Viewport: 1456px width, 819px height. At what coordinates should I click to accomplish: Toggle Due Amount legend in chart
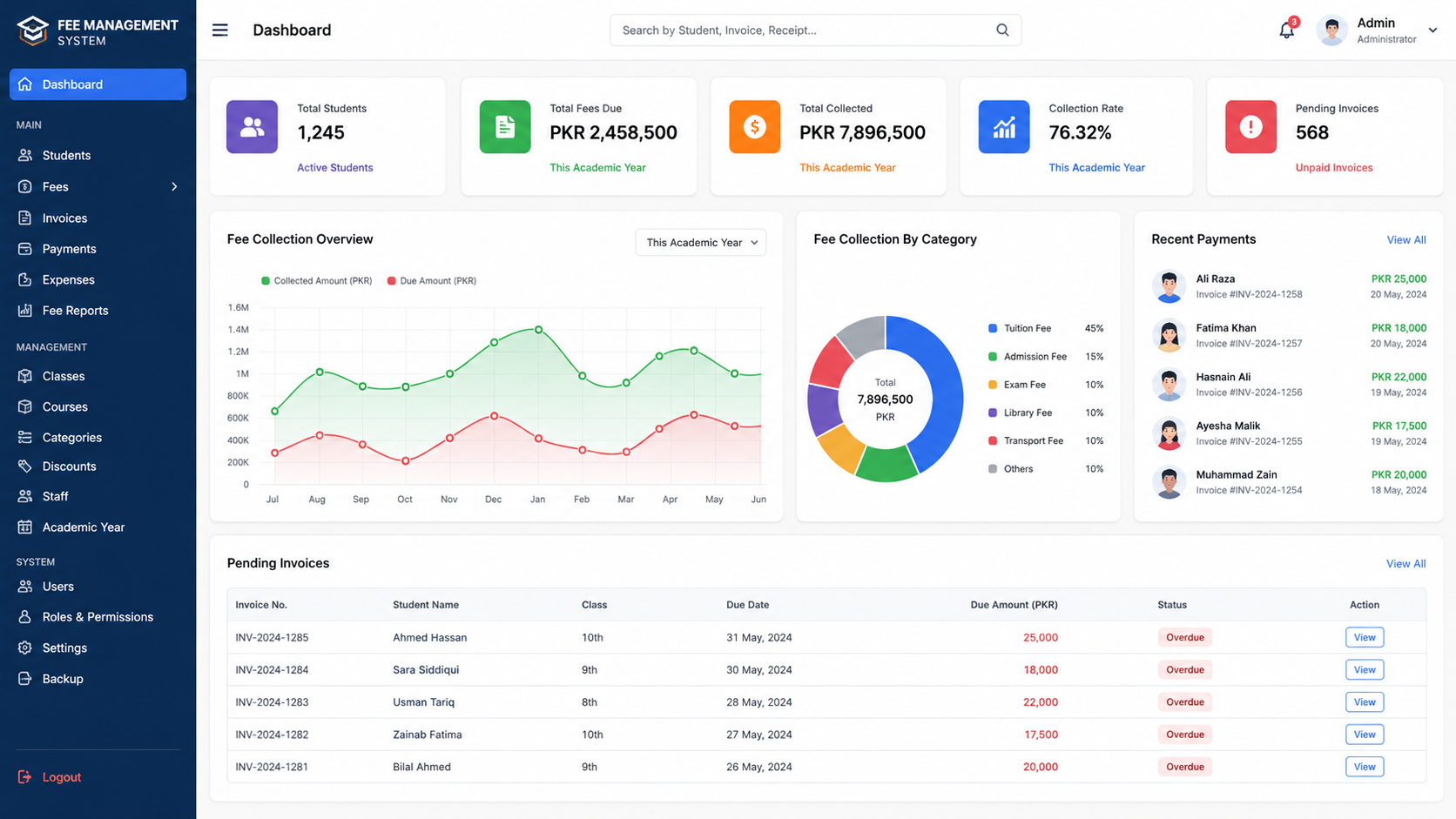click(431, 281)
